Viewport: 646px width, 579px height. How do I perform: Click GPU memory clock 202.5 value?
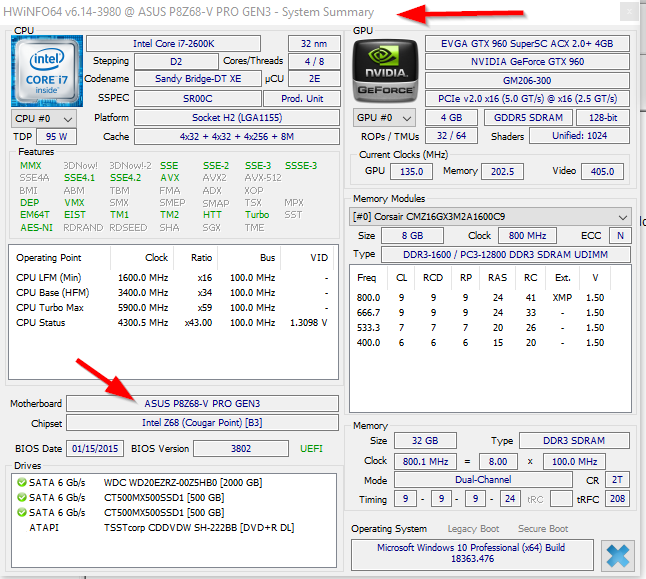point(502,171)
